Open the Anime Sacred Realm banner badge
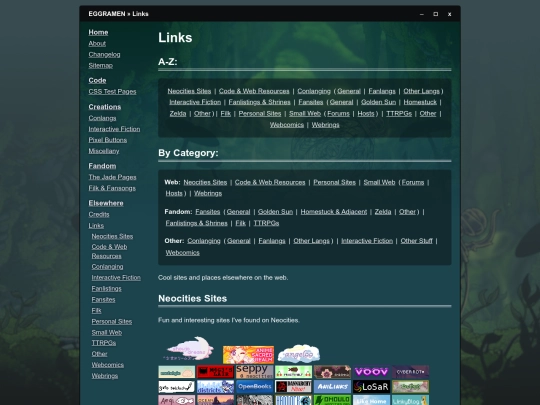The width and height of the screenshot is (540, 405). 248,355
